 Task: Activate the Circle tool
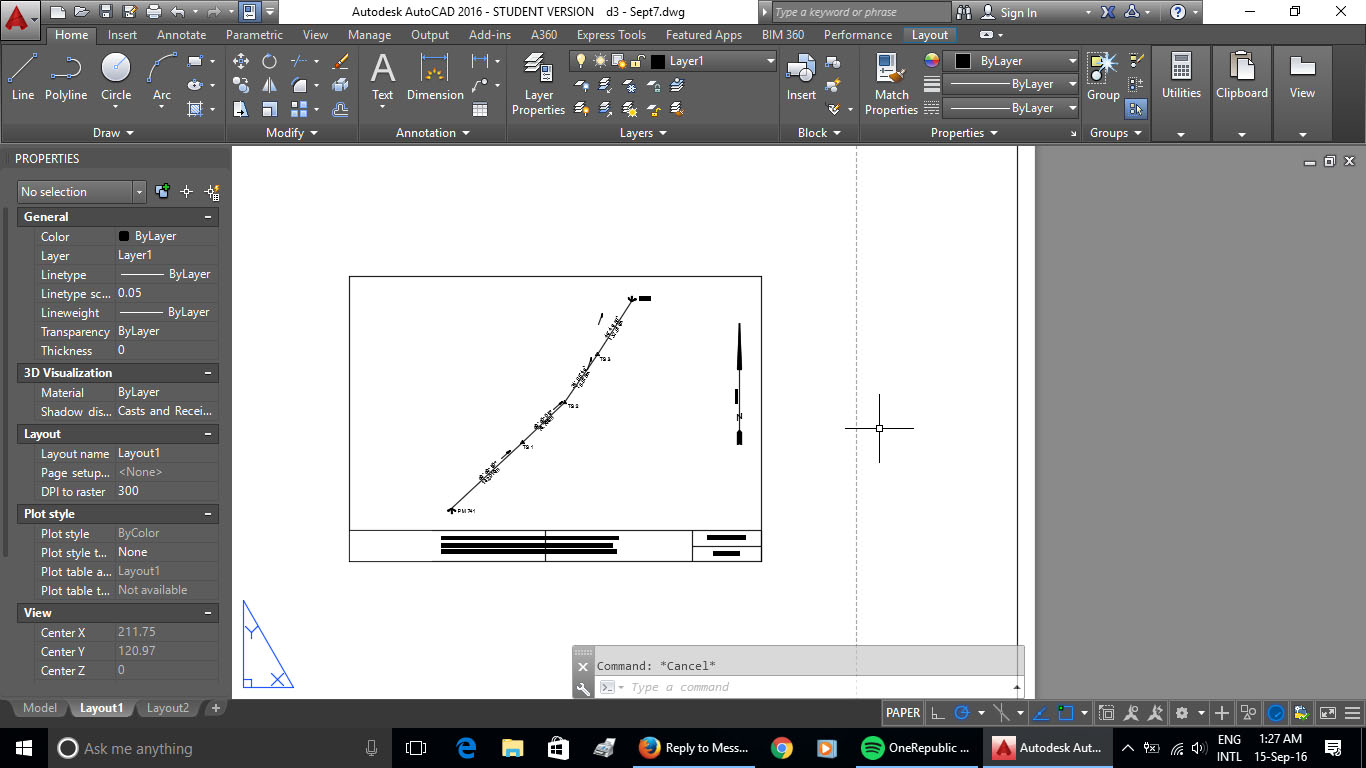(116, 77)
